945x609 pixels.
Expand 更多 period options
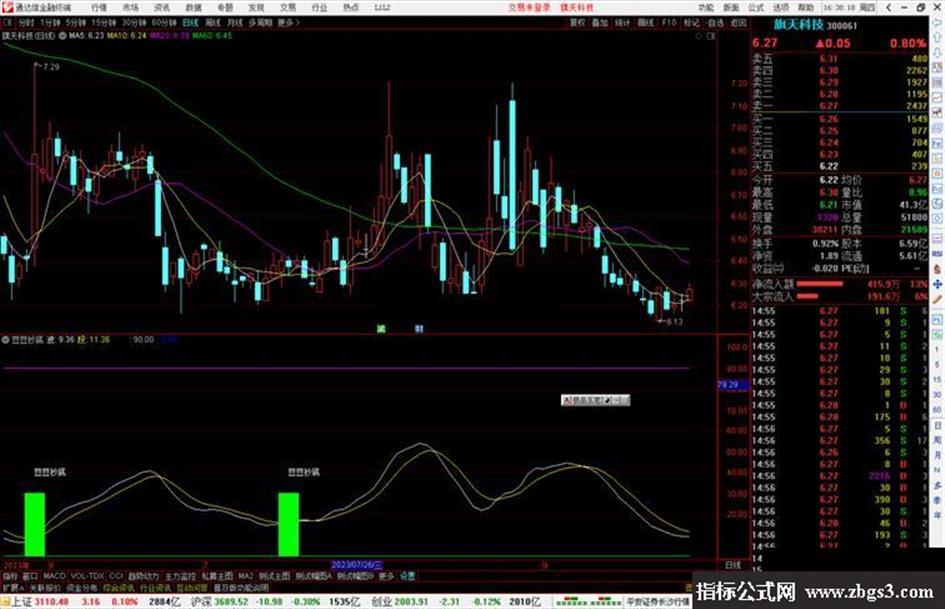tap(288, 22)
